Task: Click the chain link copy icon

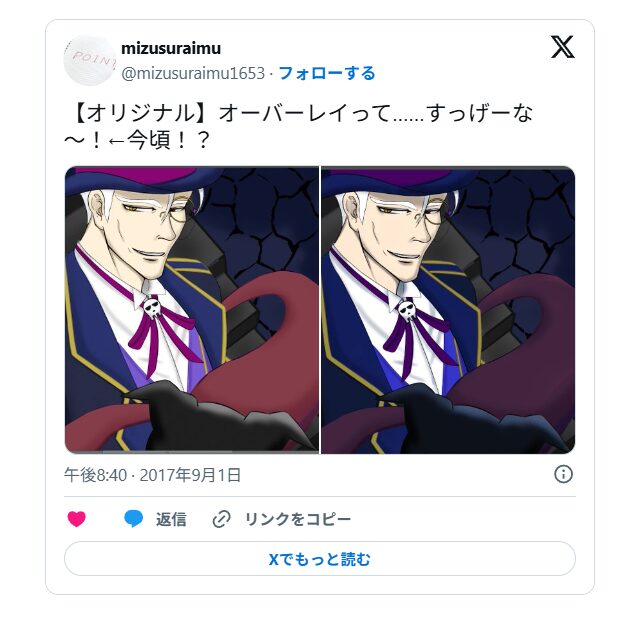Action: (221, 519)
